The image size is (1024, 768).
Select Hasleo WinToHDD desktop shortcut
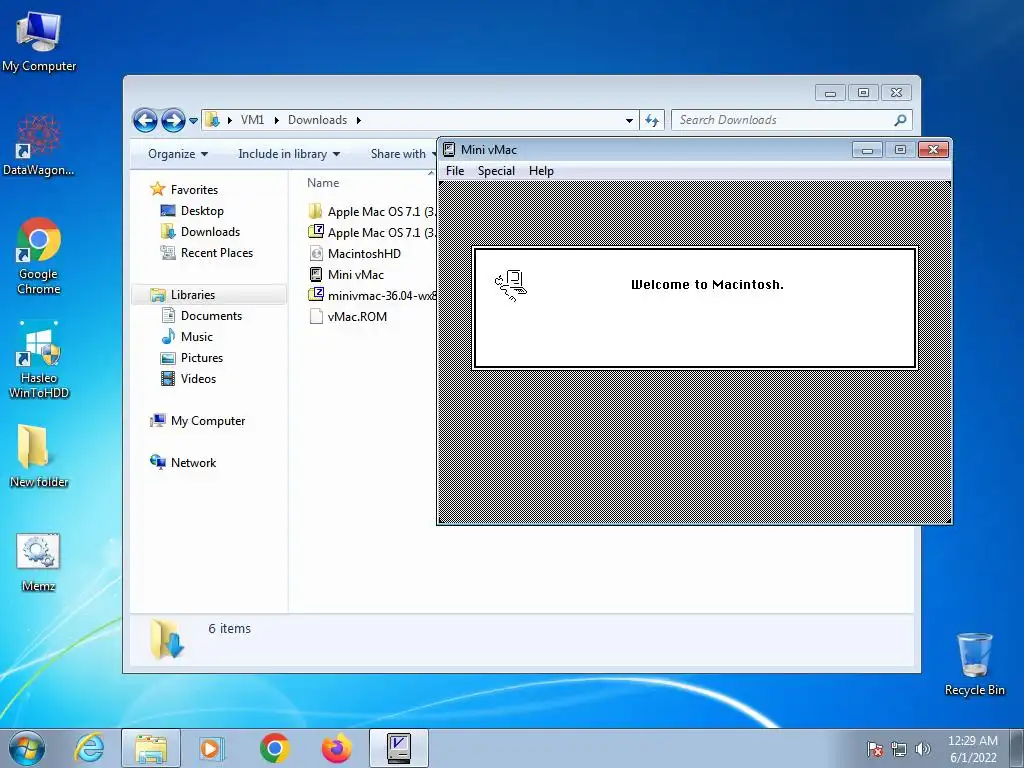click(39, 360)
